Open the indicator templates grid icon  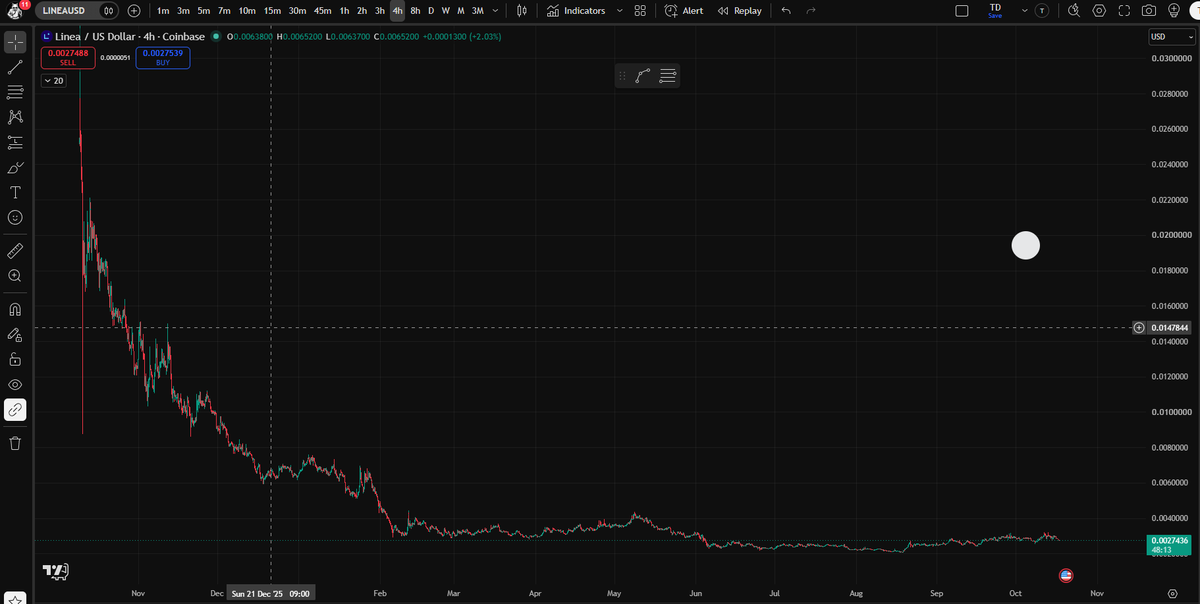(x=640, y=10)
